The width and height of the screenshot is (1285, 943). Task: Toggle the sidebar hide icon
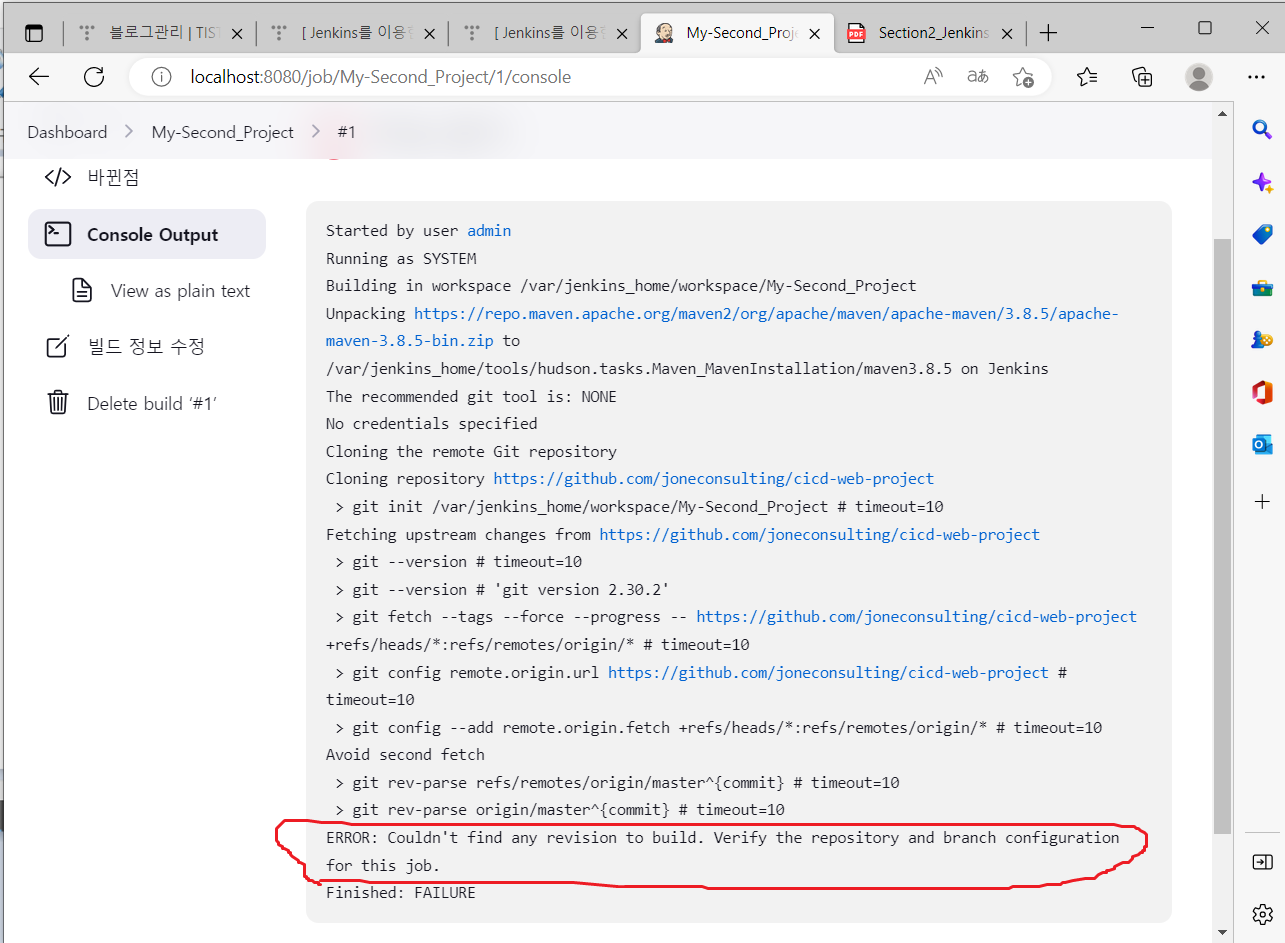(1262, 862)
